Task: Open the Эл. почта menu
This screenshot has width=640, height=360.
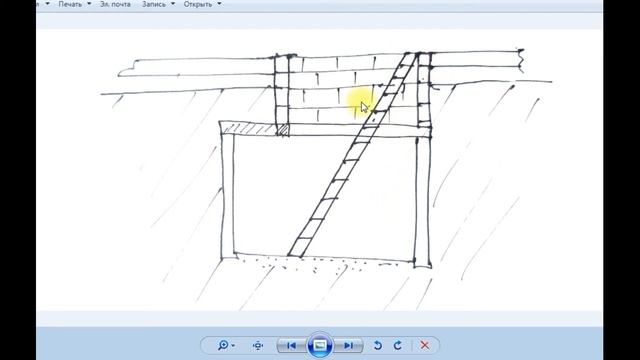Action: pos(115,4)
